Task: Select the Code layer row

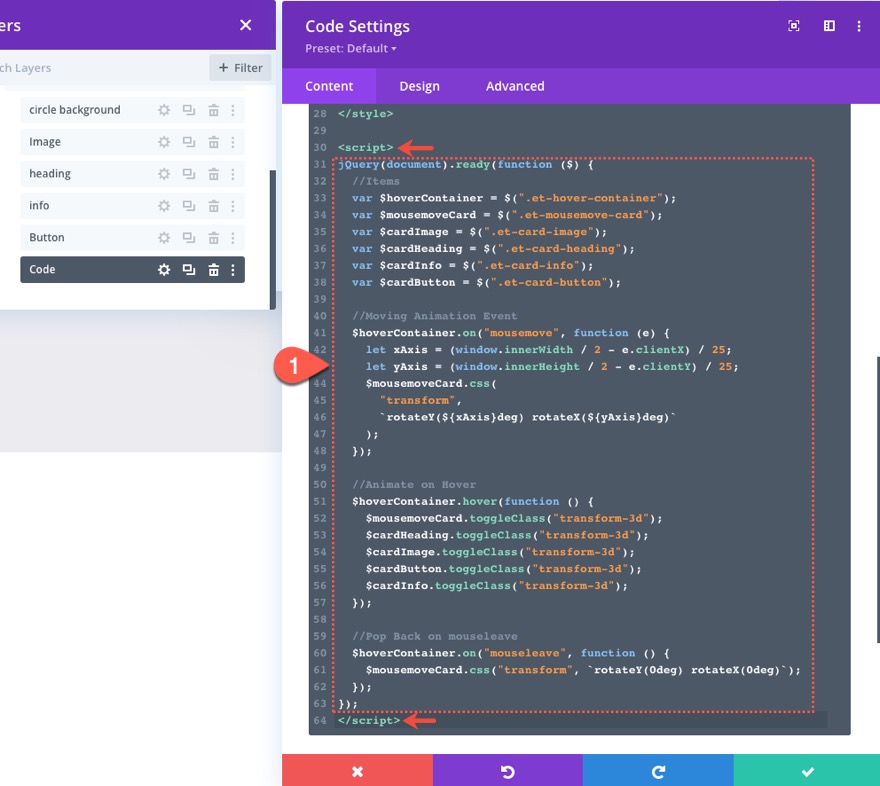Action: (132, 270)
